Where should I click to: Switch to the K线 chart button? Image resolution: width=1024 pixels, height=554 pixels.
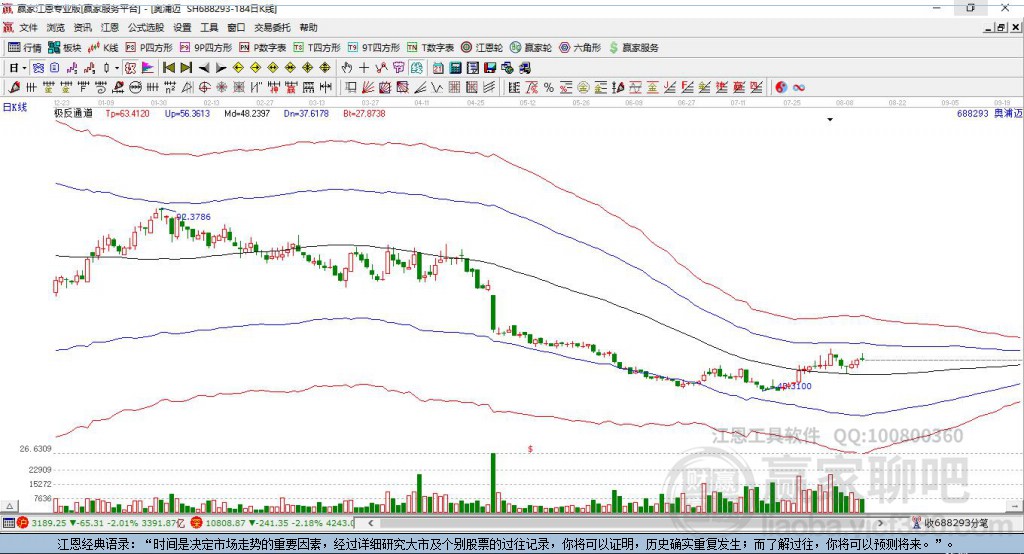103,48
